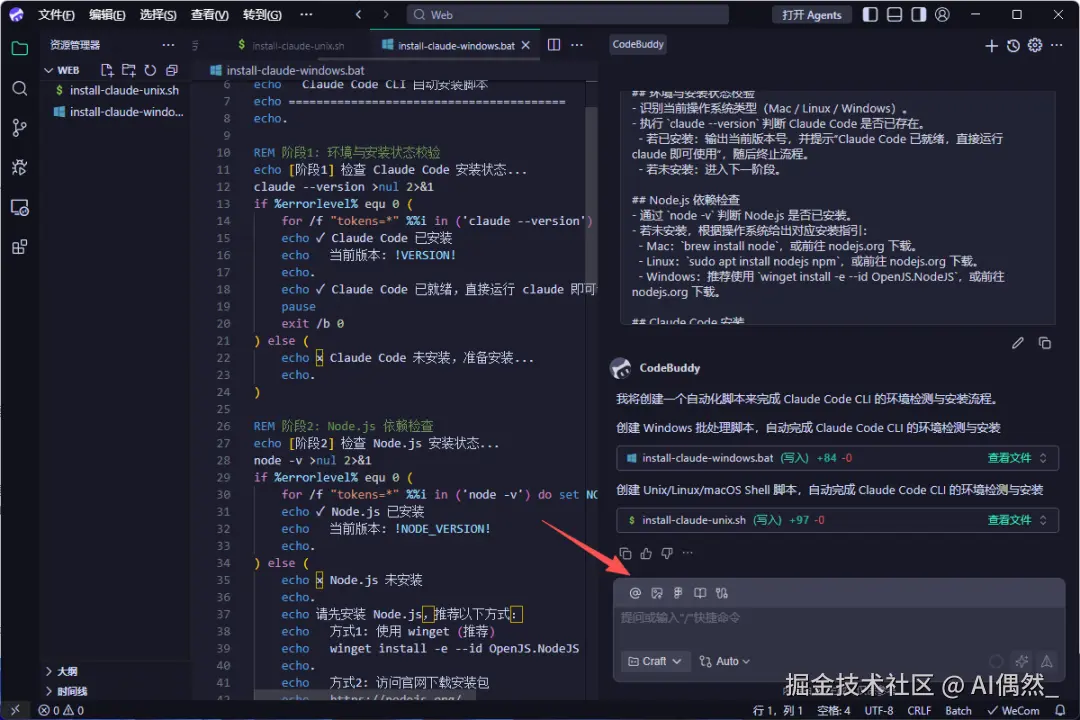Open account profile icon in title bar

pos(943,14)
